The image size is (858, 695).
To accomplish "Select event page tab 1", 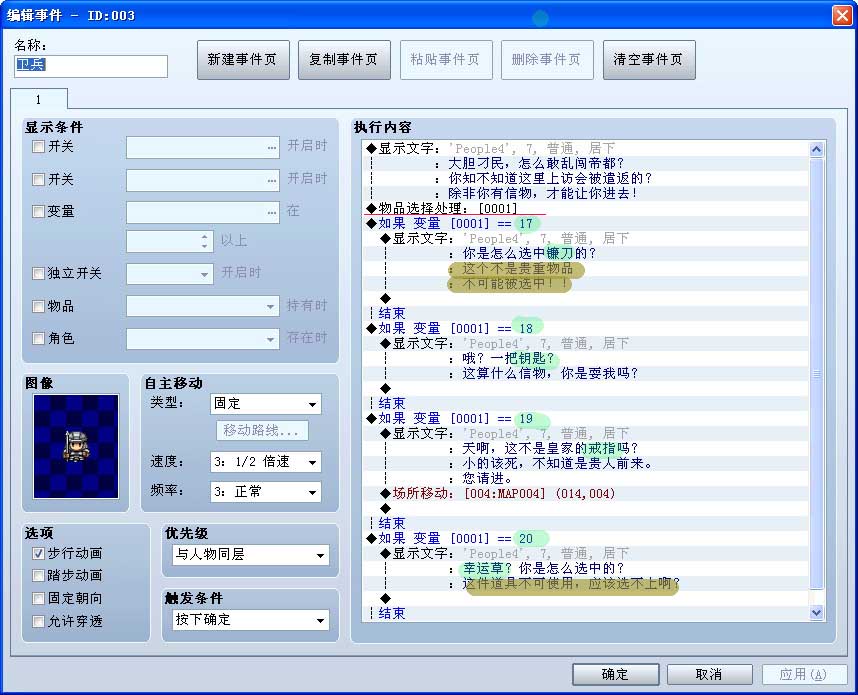I will (x=39, y=100).
